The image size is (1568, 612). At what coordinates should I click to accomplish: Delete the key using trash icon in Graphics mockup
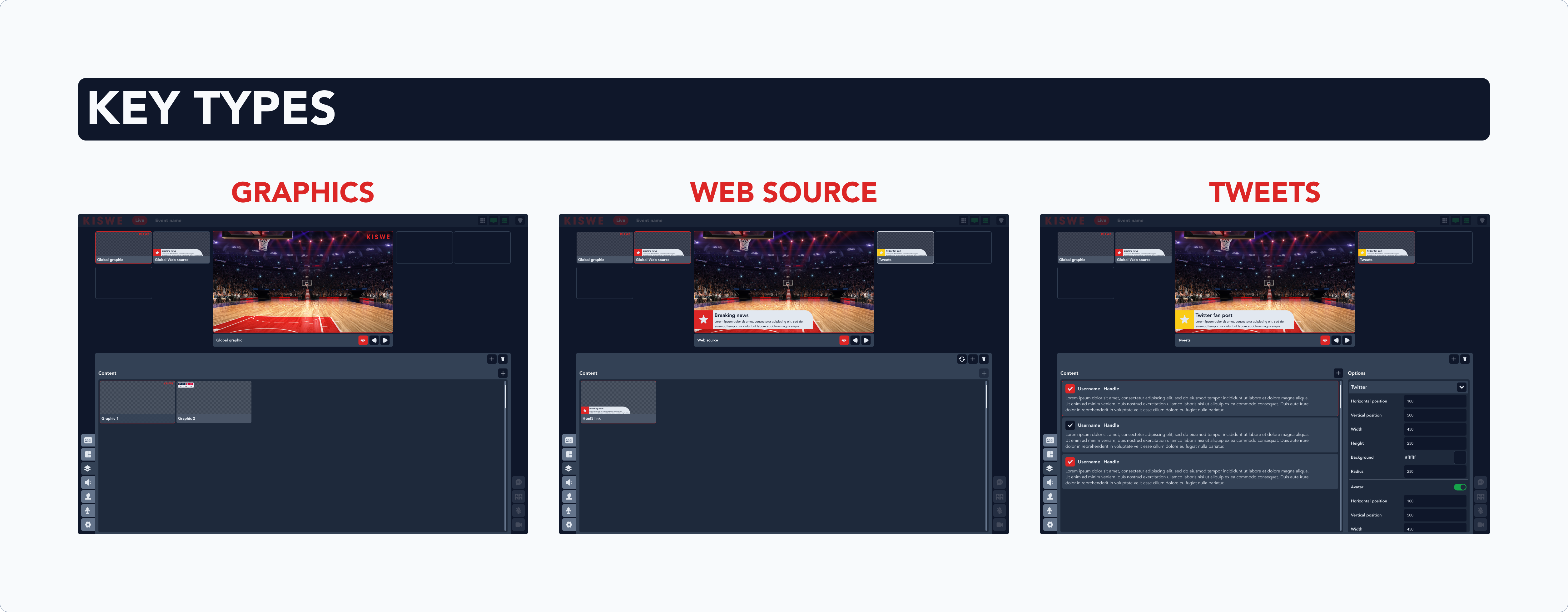coord(503,359)
